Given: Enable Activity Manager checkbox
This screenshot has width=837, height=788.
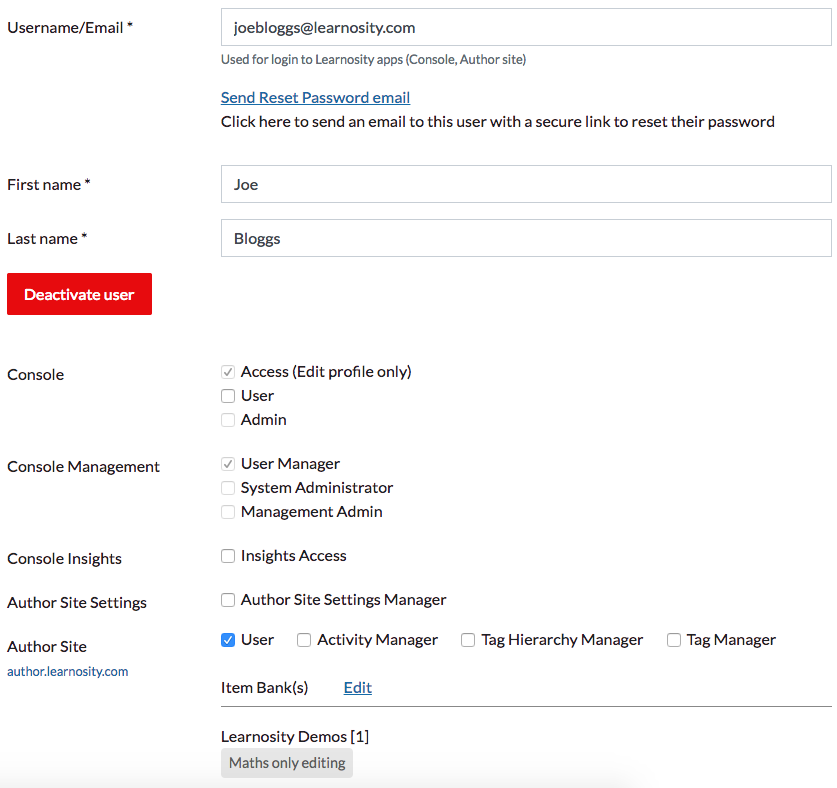Looking at the screenshot, I should 304,640.
